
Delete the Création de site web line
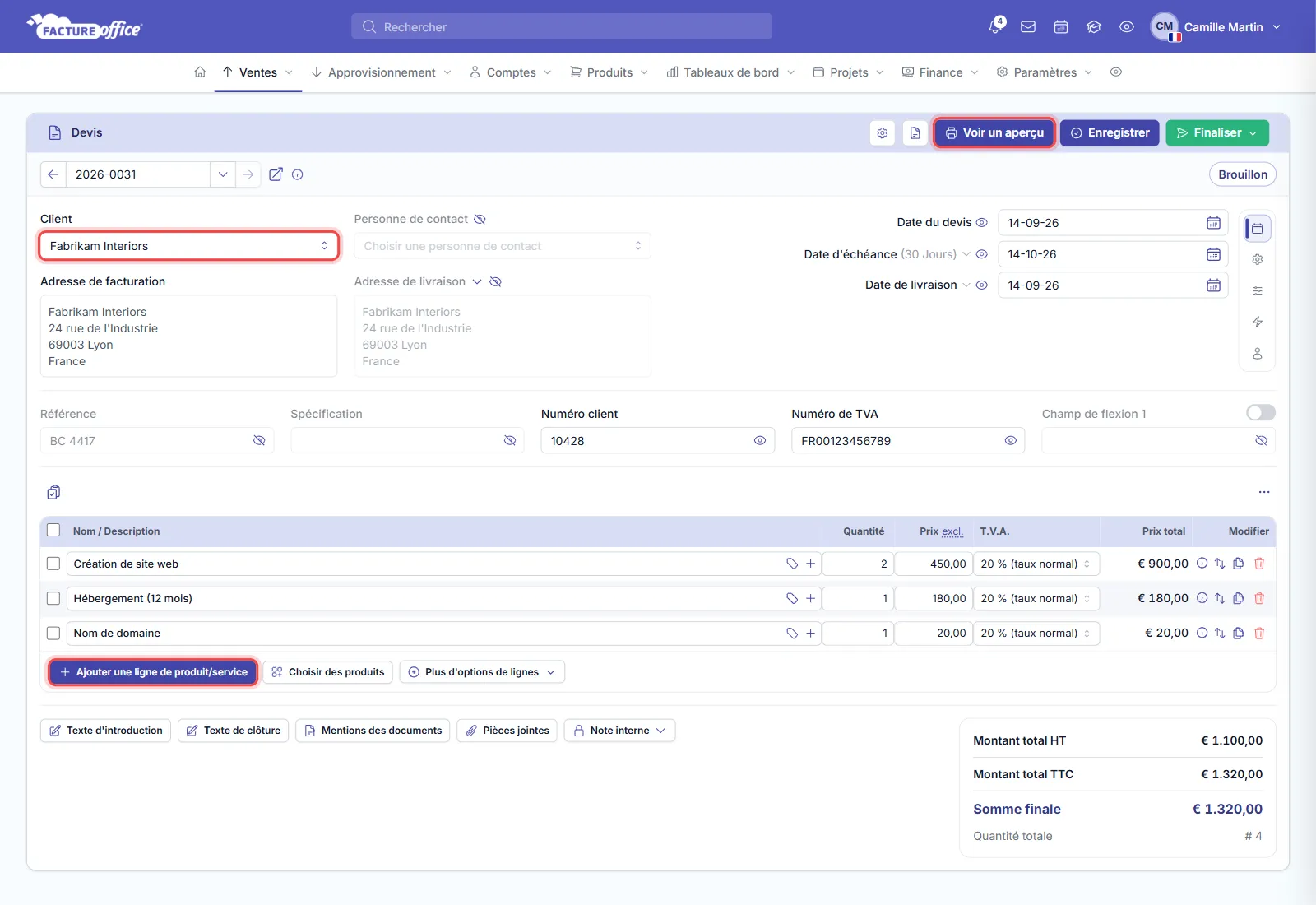1259,564
